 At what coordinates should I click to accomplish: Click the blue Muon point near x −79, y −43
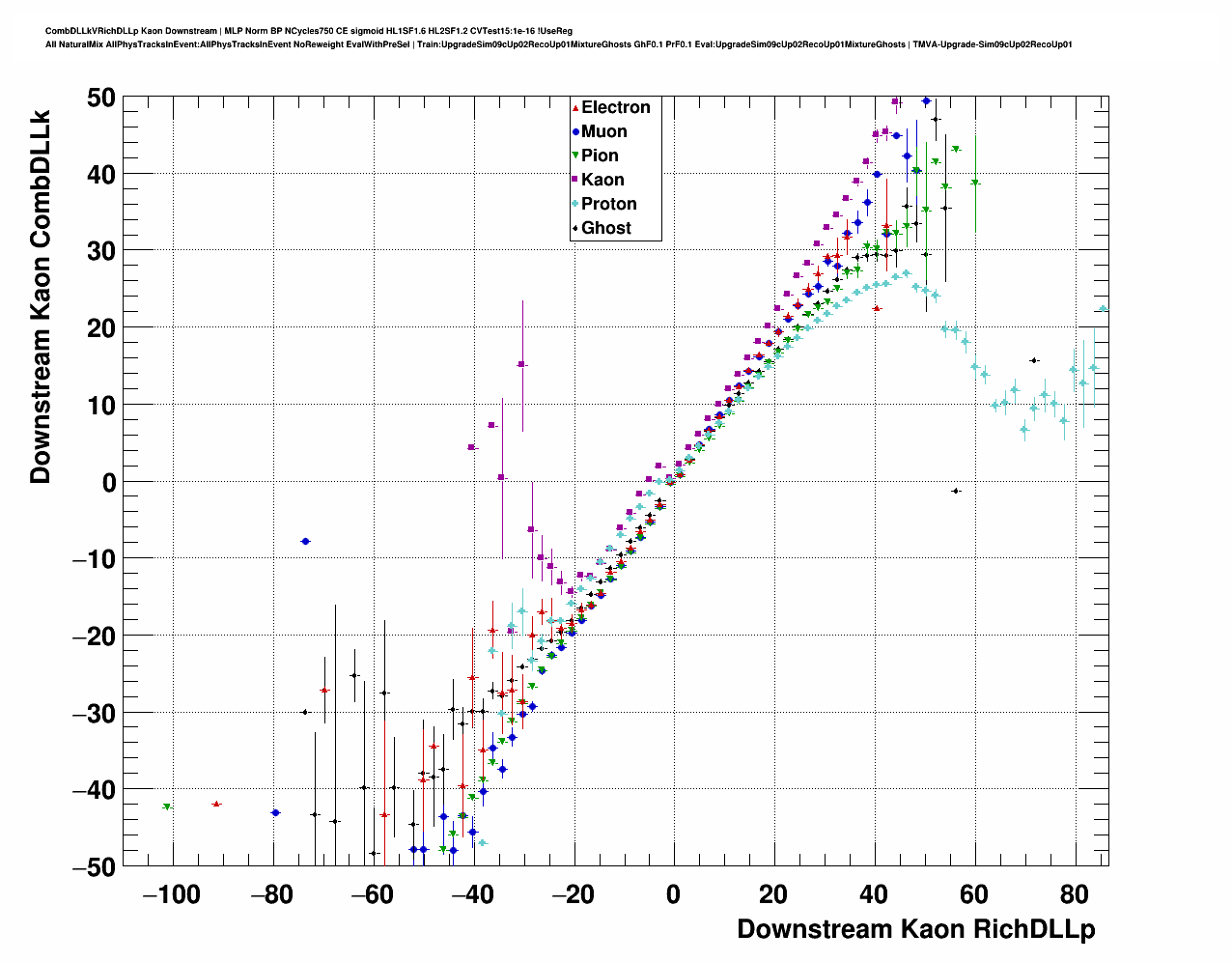coord(275,813)
